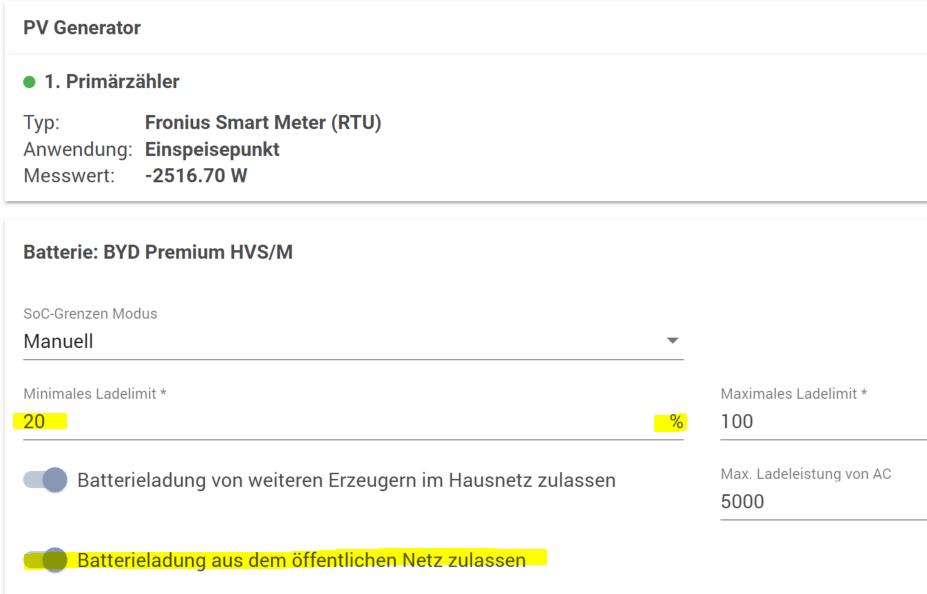
Task: Click the SoC-Grenzen Modus label
Action: (90, 314)
